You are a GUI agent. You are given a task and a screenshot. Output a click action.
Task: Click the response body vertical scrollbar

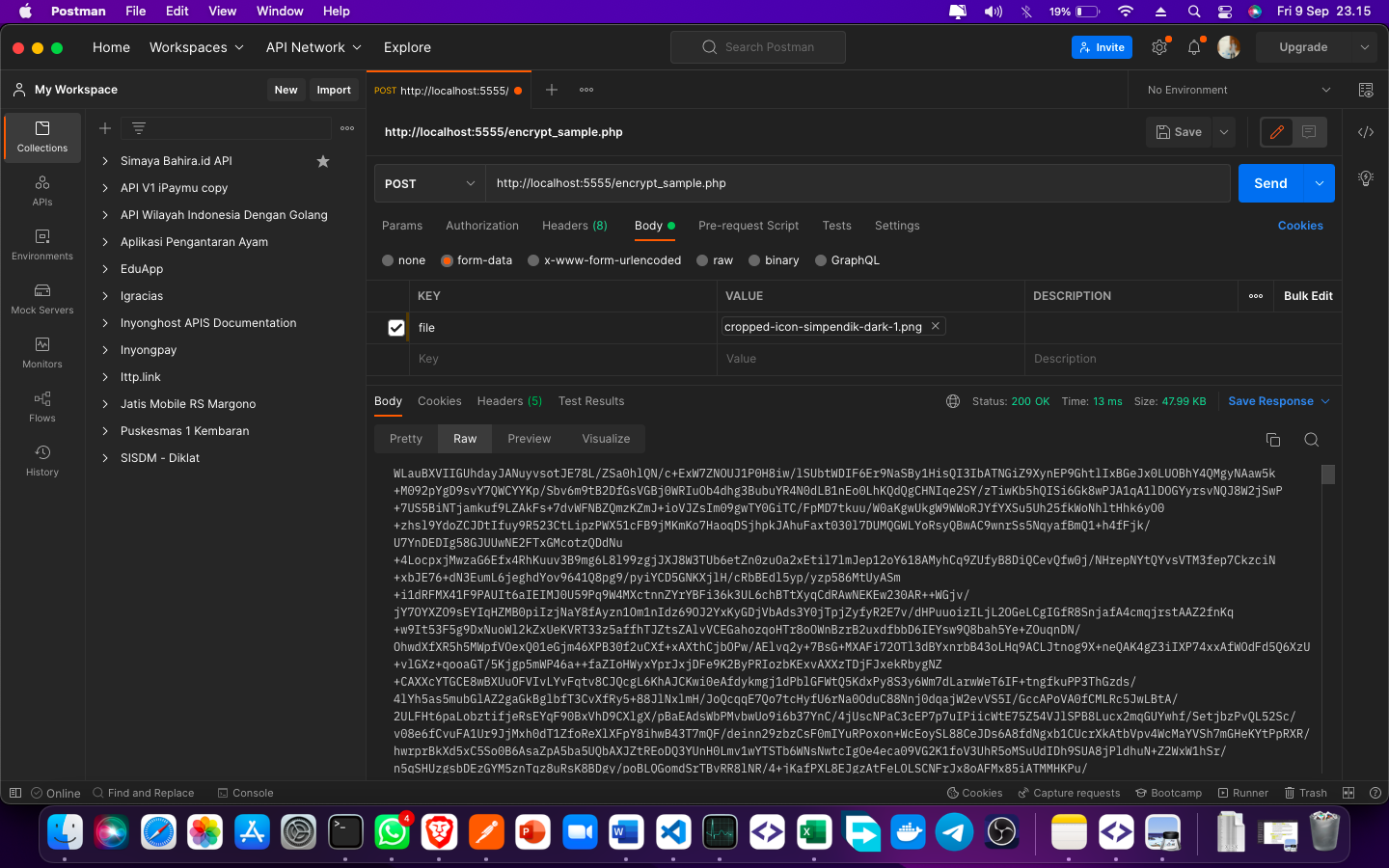click(x=1328, y=475)
